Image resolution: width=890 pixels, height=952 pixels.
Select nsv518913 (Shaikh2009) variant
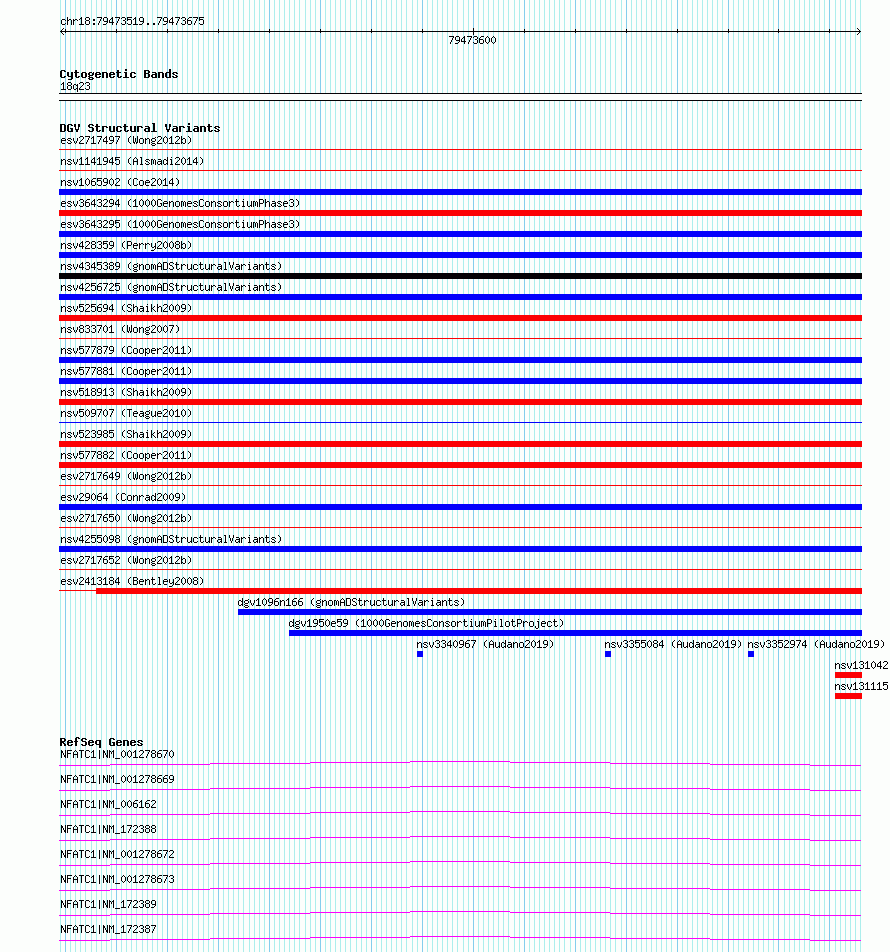(x=126, y=392)
